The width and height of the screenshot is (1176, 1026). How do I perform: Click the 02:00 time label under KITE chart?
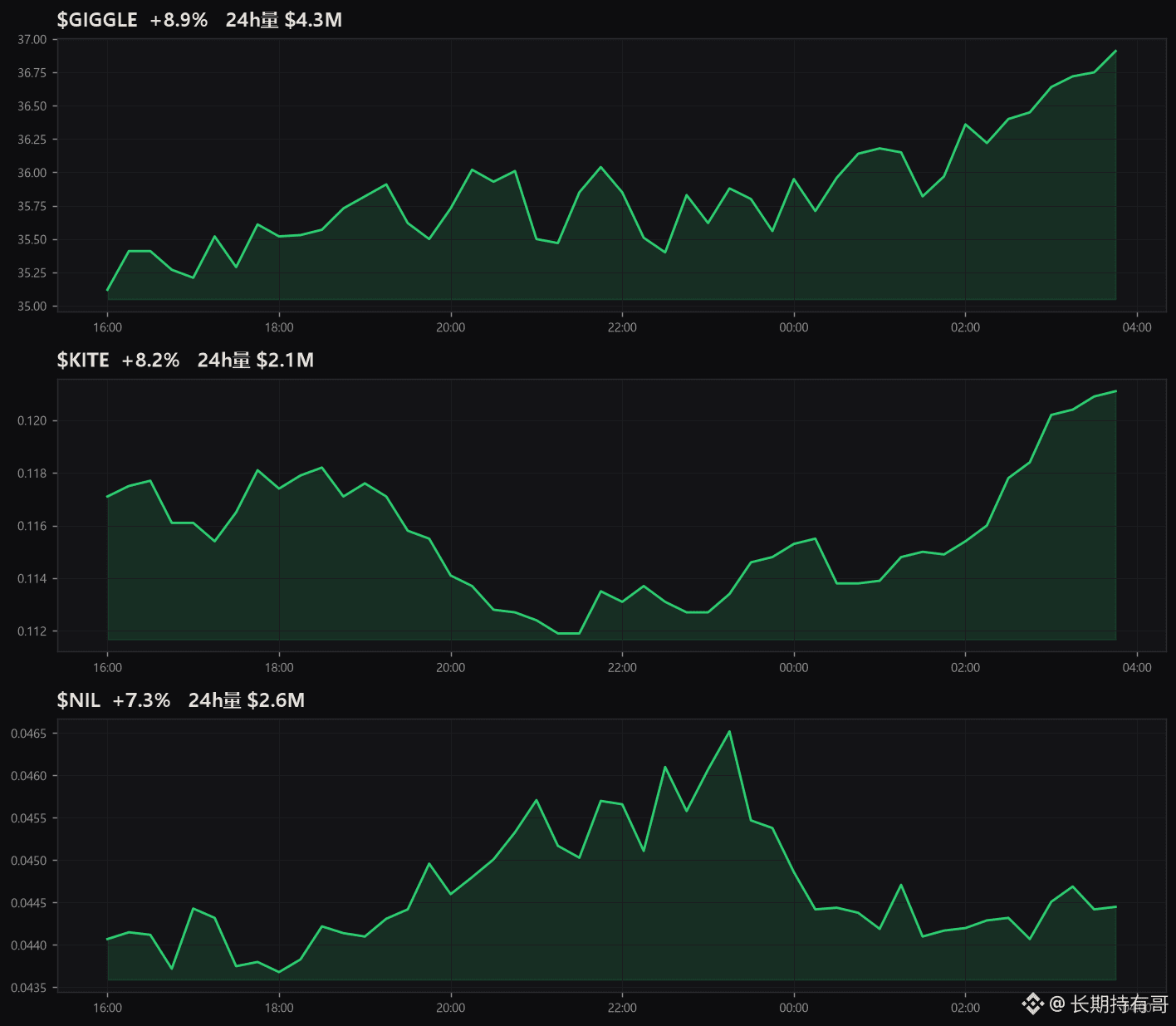965,667
